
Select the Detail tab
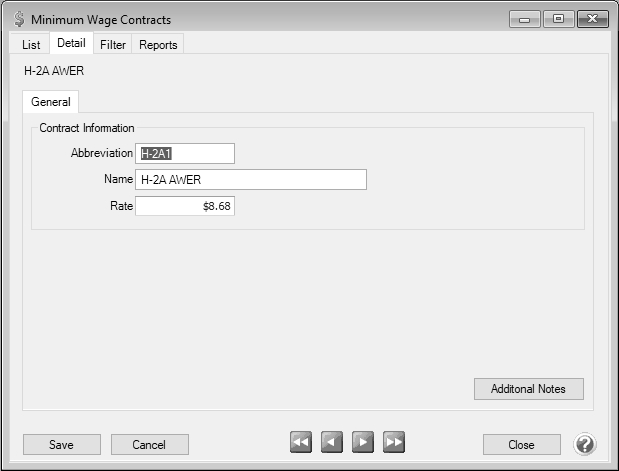(x=71, y=44)
